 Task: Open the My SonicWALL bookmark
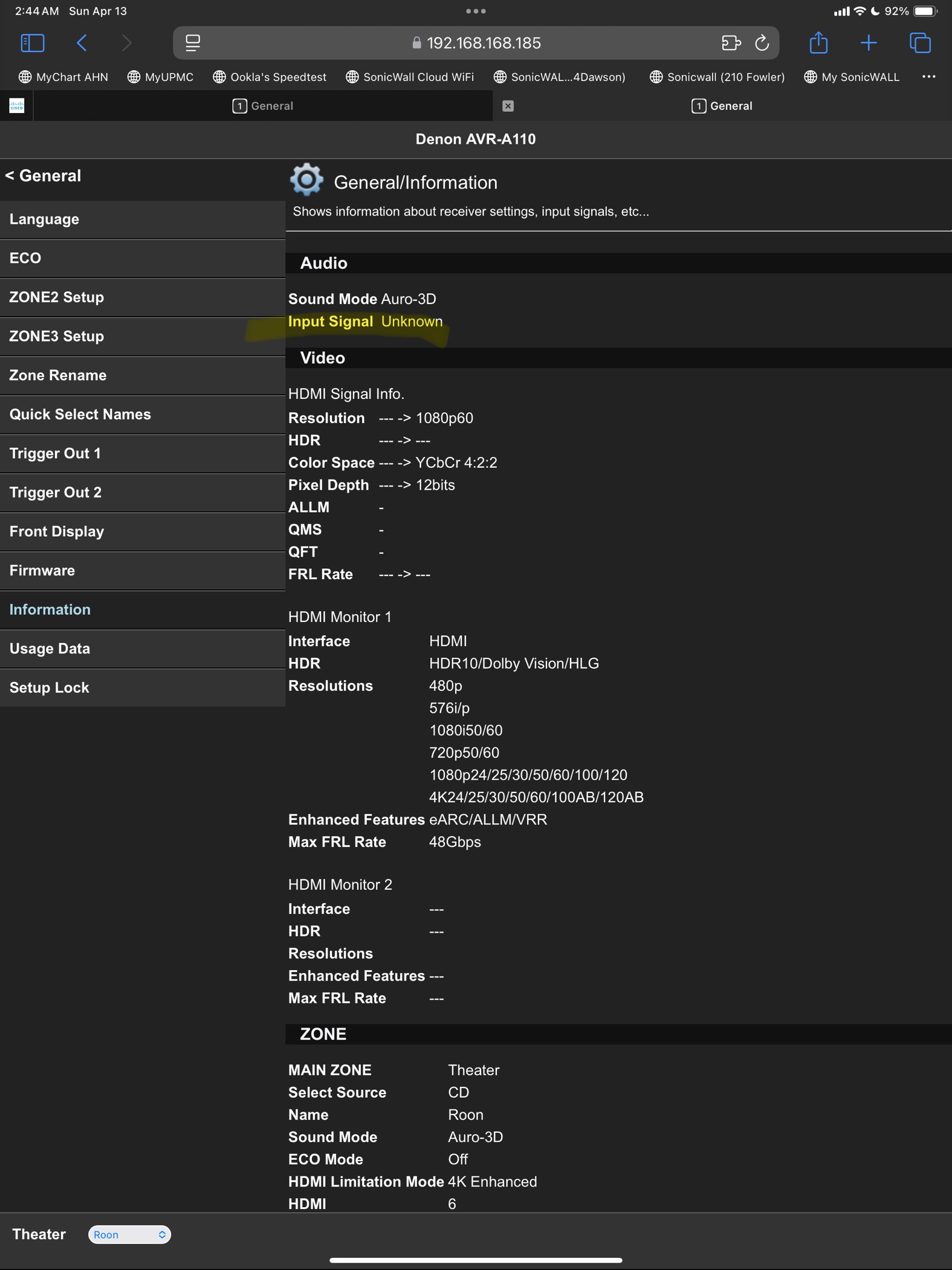tap(852, 77)
